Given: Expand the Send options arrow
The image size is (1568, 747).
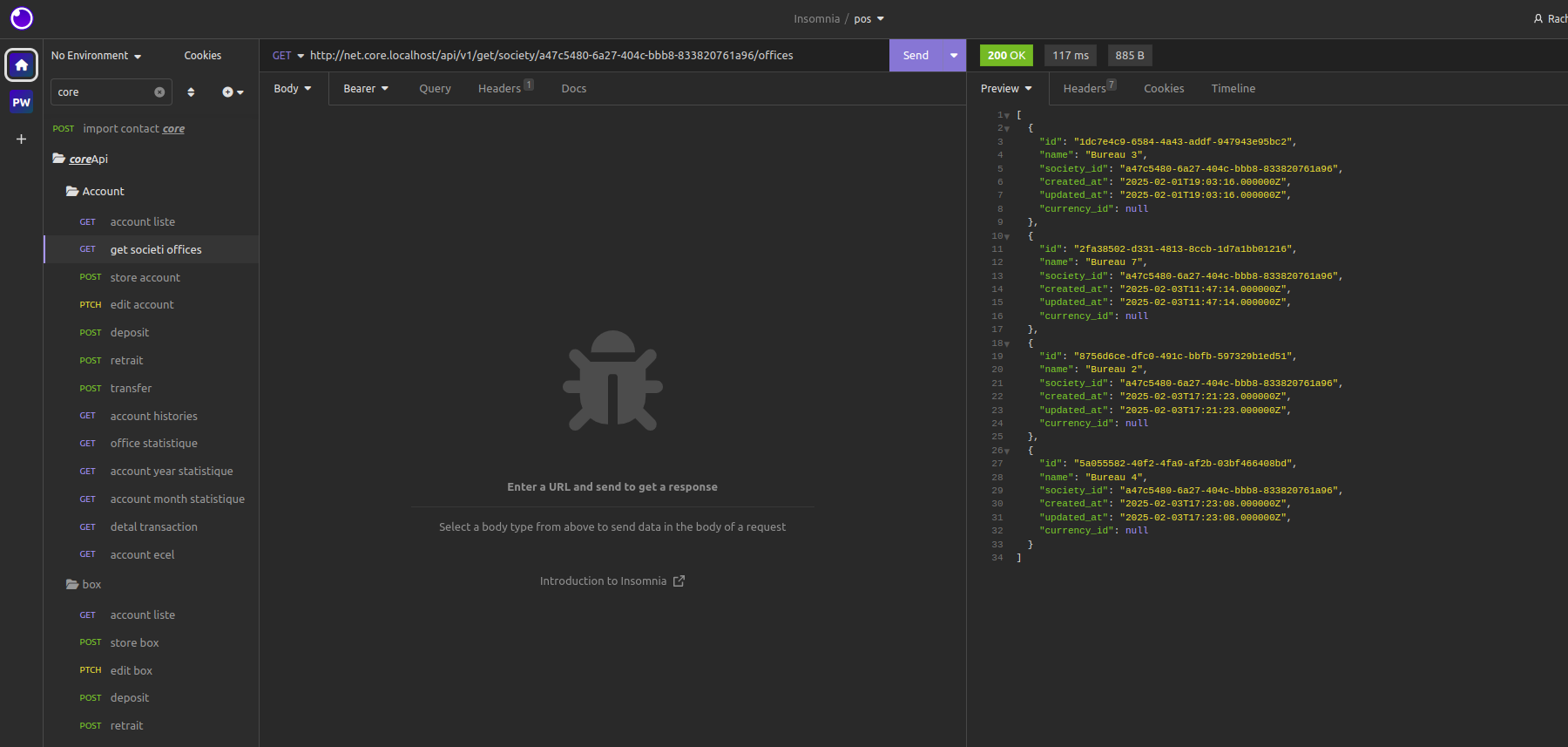Looking at the screenshot, I should (x=954, y=56).
